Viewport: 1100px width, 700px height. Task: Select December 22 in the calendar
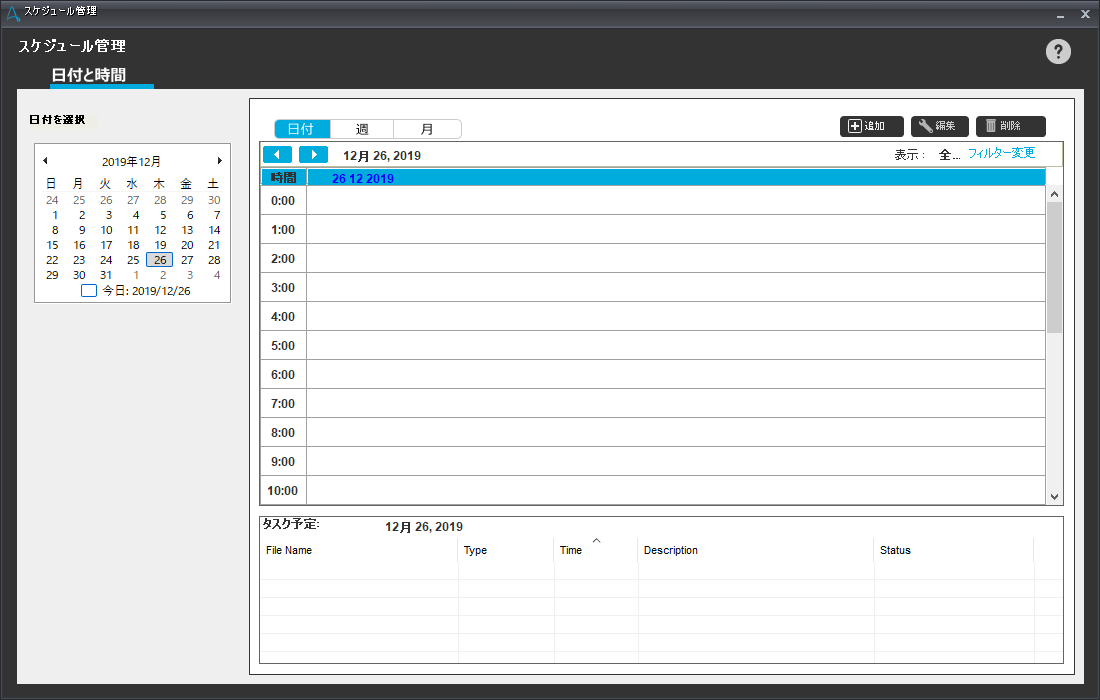[x=52, y=260]
